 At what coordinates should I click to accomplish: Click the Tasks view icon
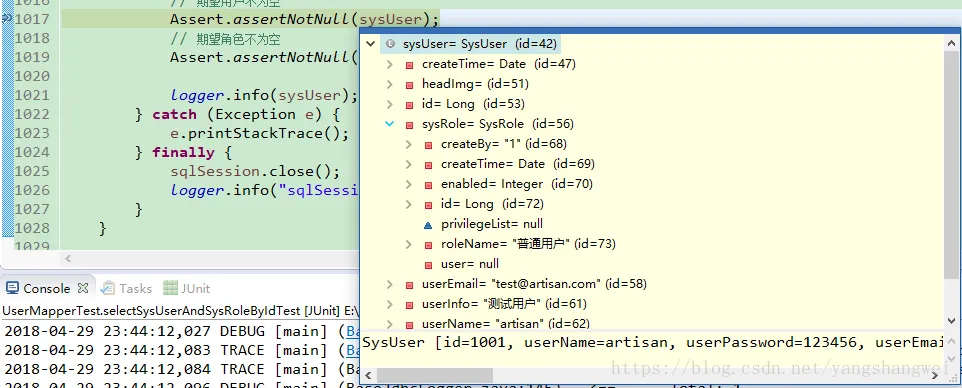[108, 288]
